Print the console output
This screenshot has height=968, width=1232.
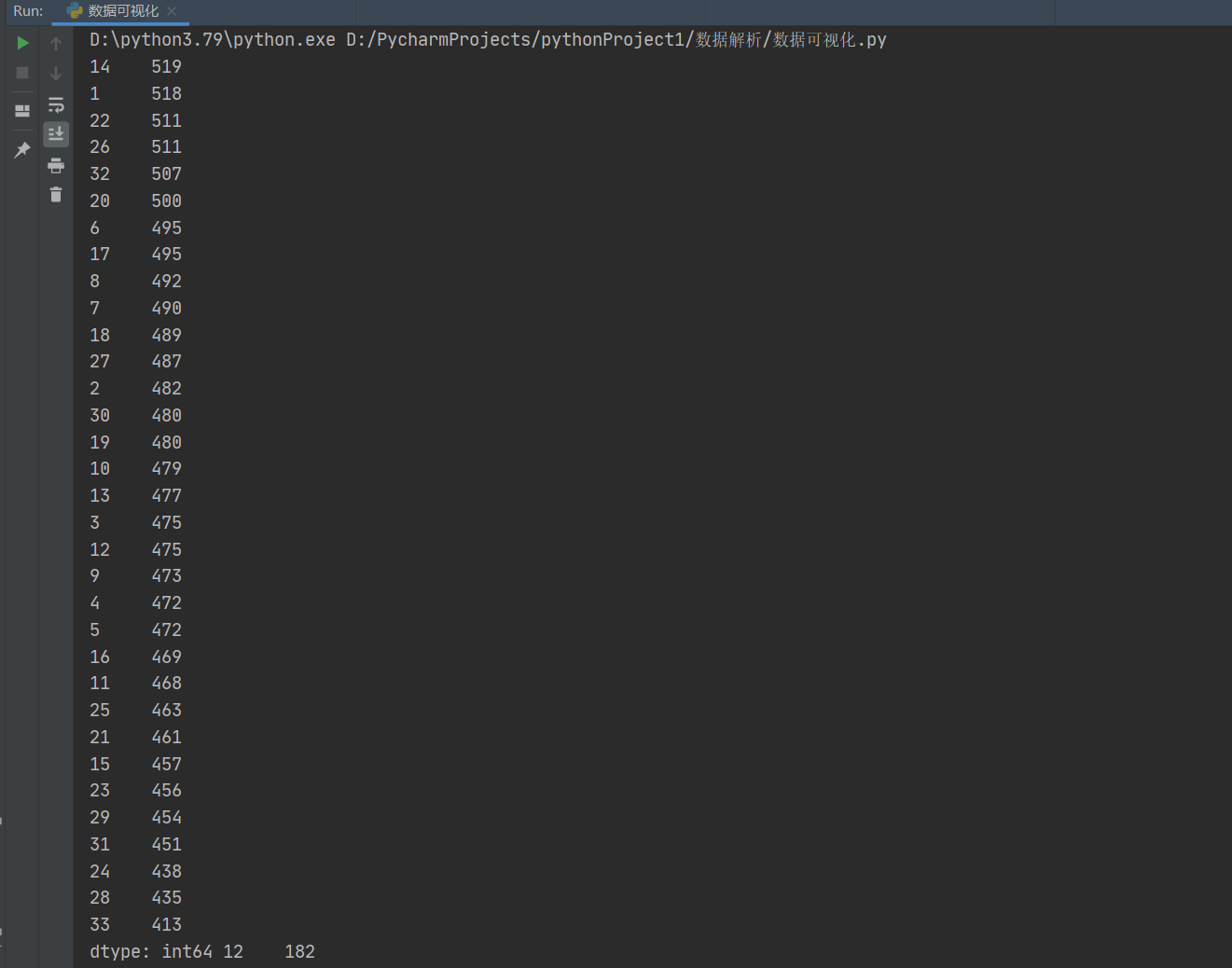coord(56,166)
